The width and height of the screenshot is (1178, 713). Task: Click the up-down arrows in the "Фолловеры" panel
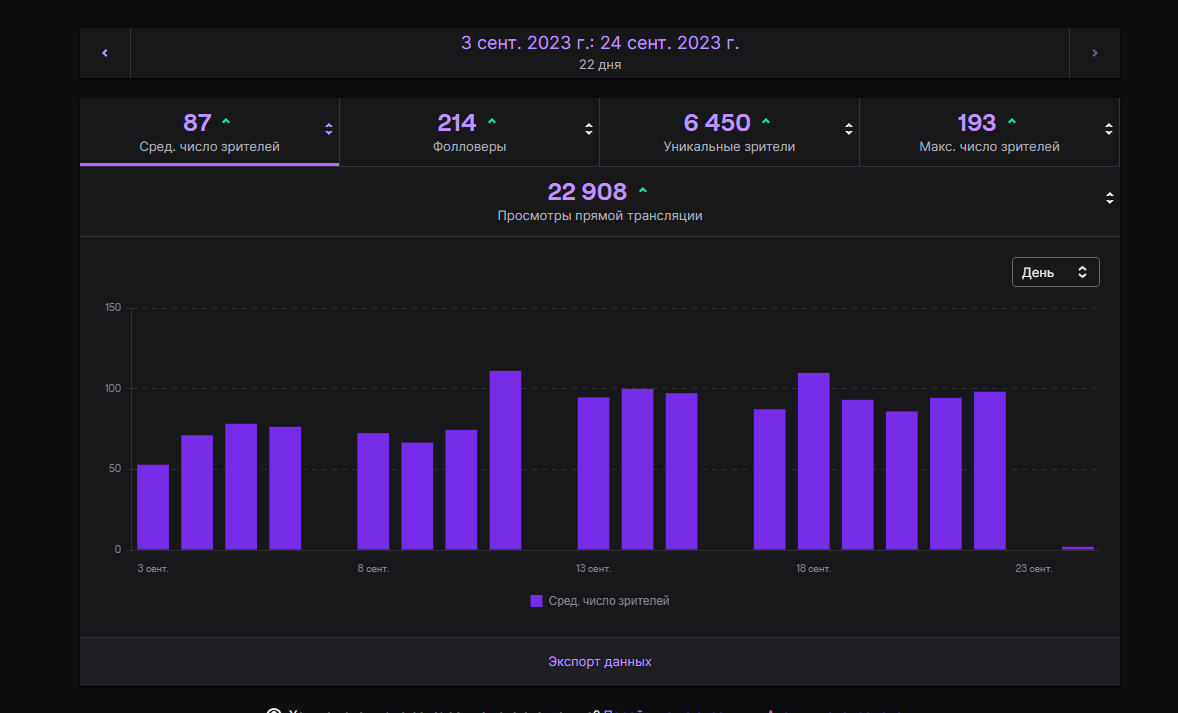(589, 129)
